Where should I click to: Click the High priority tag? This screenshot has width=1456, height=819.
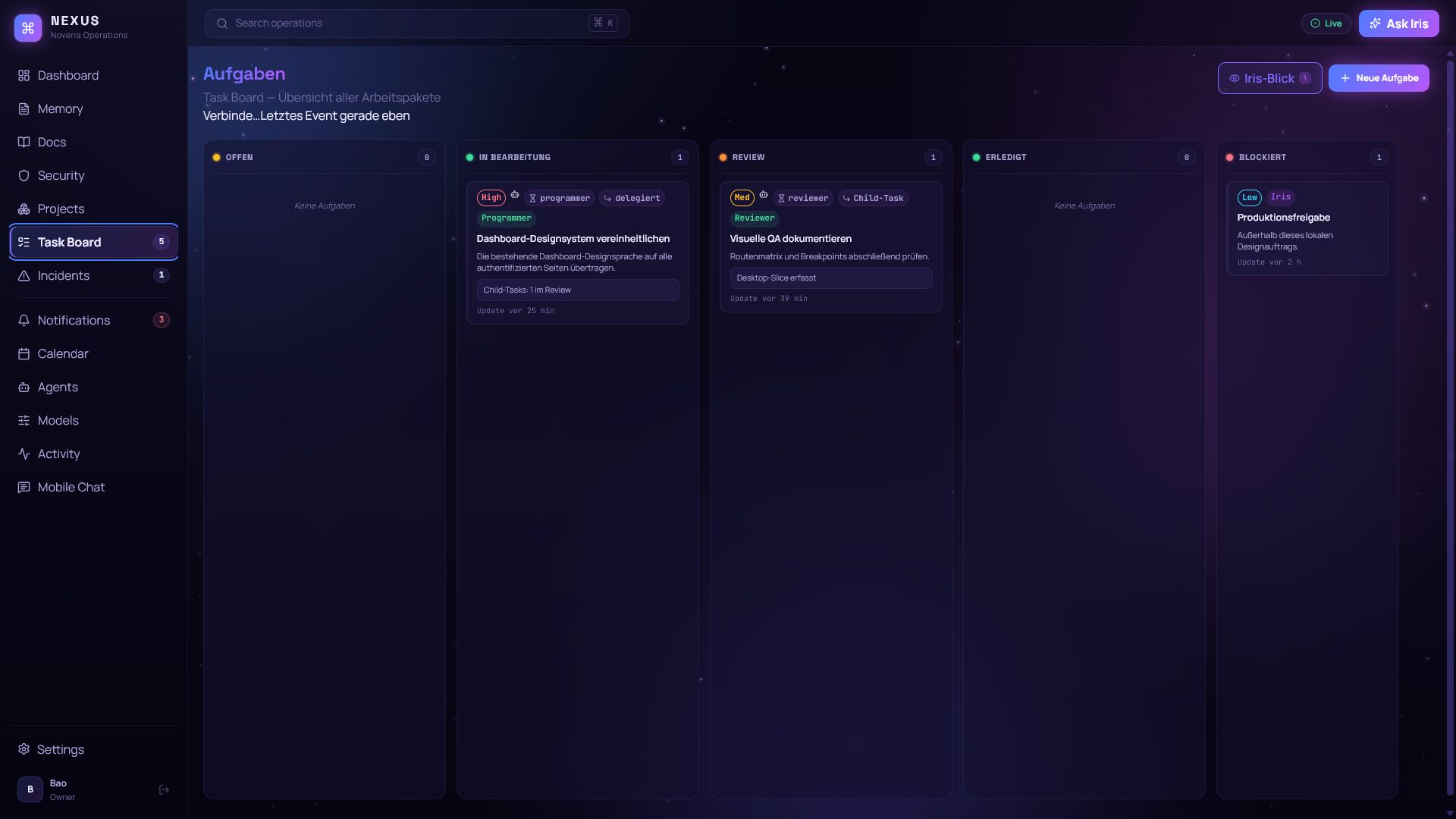(x=491, y=198)
